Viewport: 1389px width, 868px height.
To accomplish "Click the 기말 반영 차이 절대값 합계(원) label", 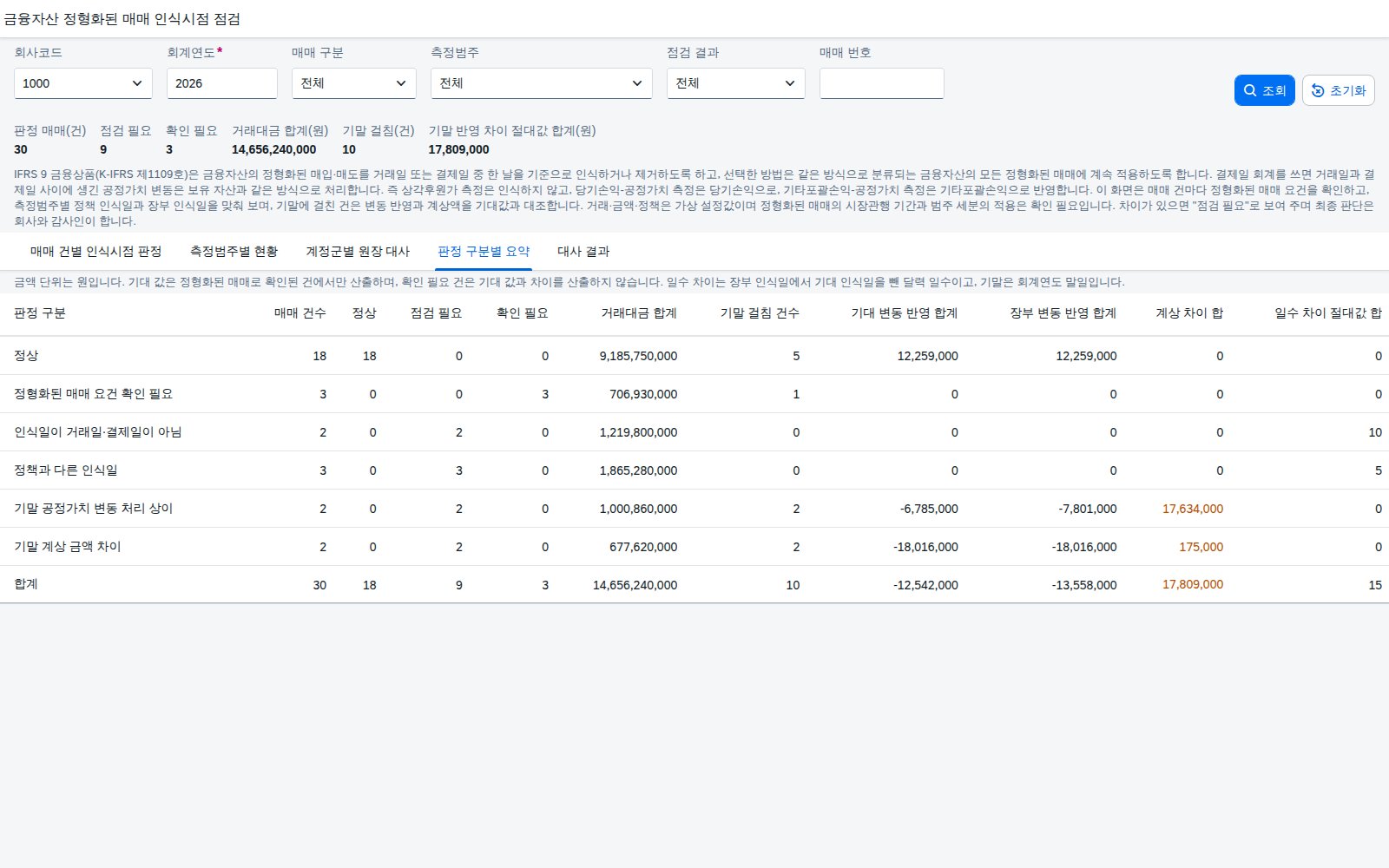I will pos(512,130).
